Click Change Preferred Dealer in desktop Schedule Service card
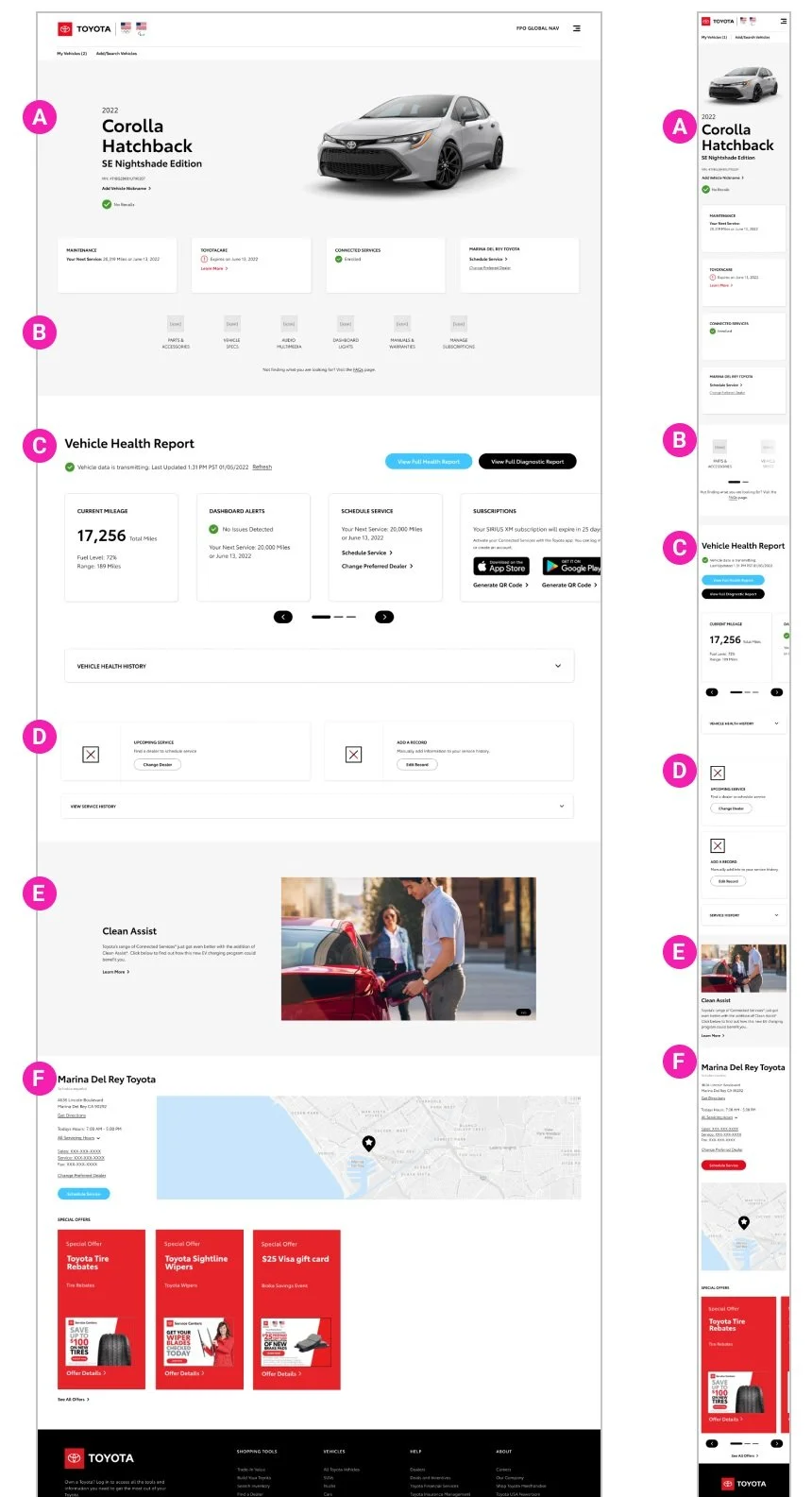The image size is (812, 1497). pos(377,566)
